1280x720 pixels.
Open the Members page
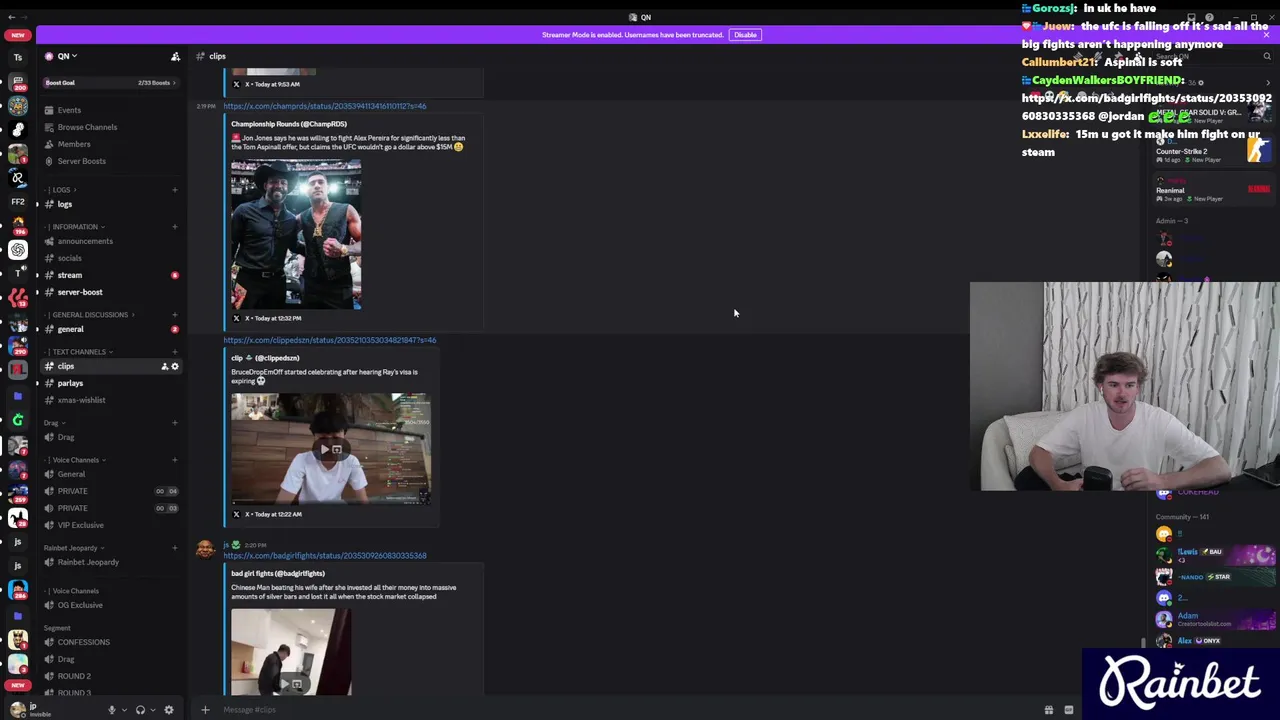(x=74, y=144)
